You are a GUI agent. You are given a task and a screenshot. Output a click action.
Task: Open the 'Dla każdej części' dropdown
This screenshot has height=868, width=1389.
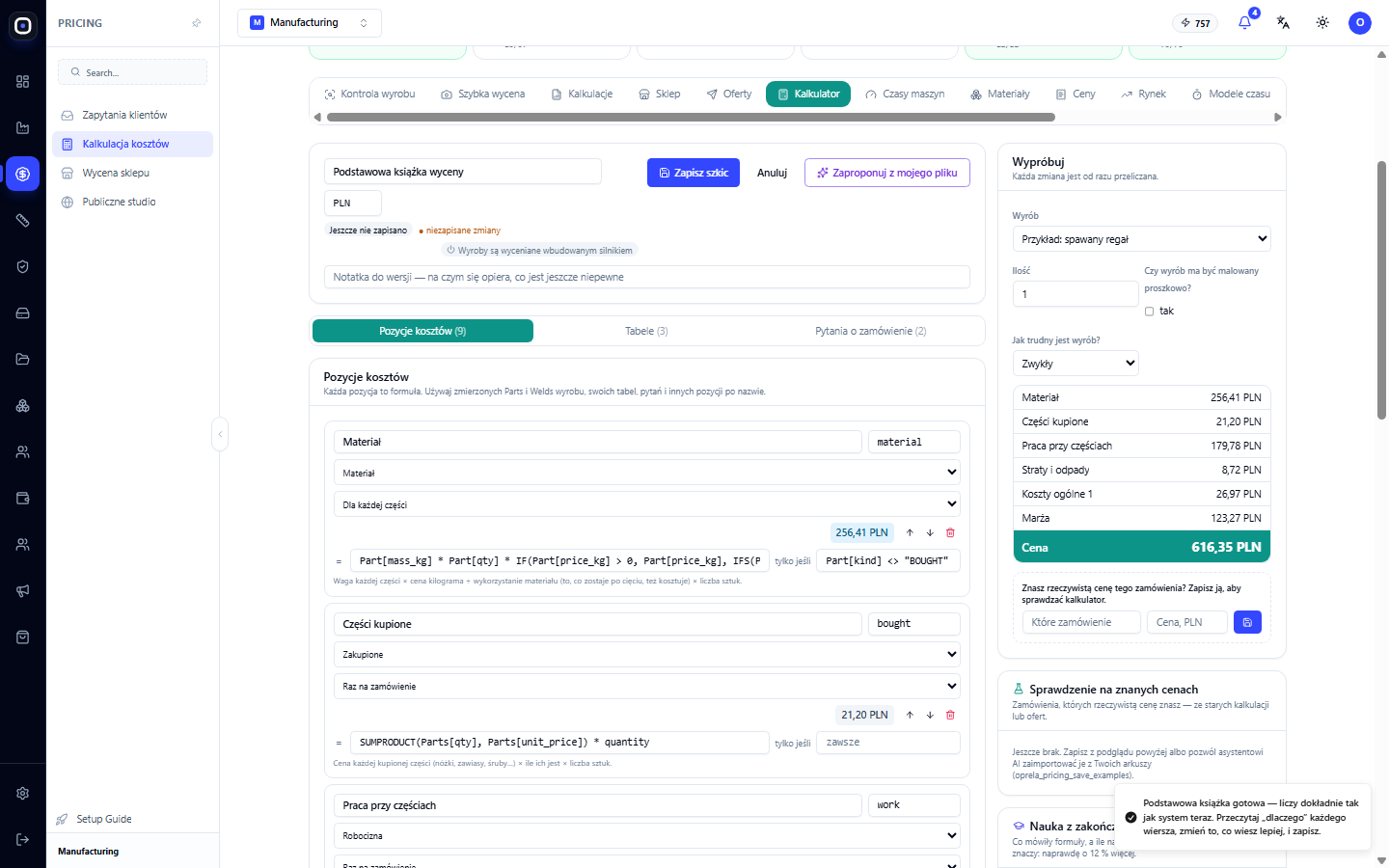646,504
